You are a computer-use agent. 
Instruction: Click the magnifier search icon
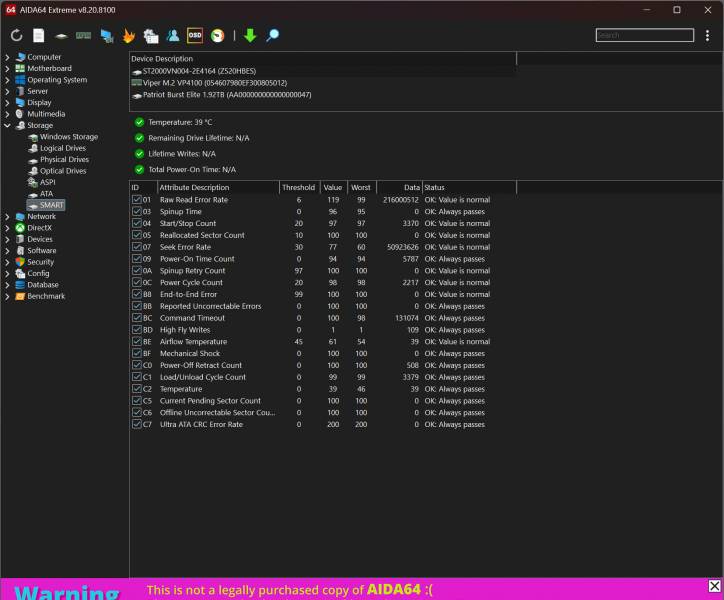(272, 36)
